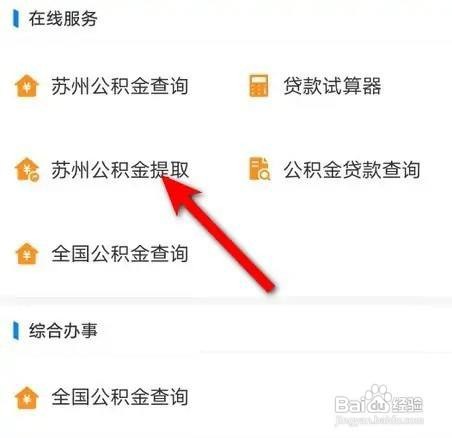Open the 贷款试算器 text link

point(332,86)
